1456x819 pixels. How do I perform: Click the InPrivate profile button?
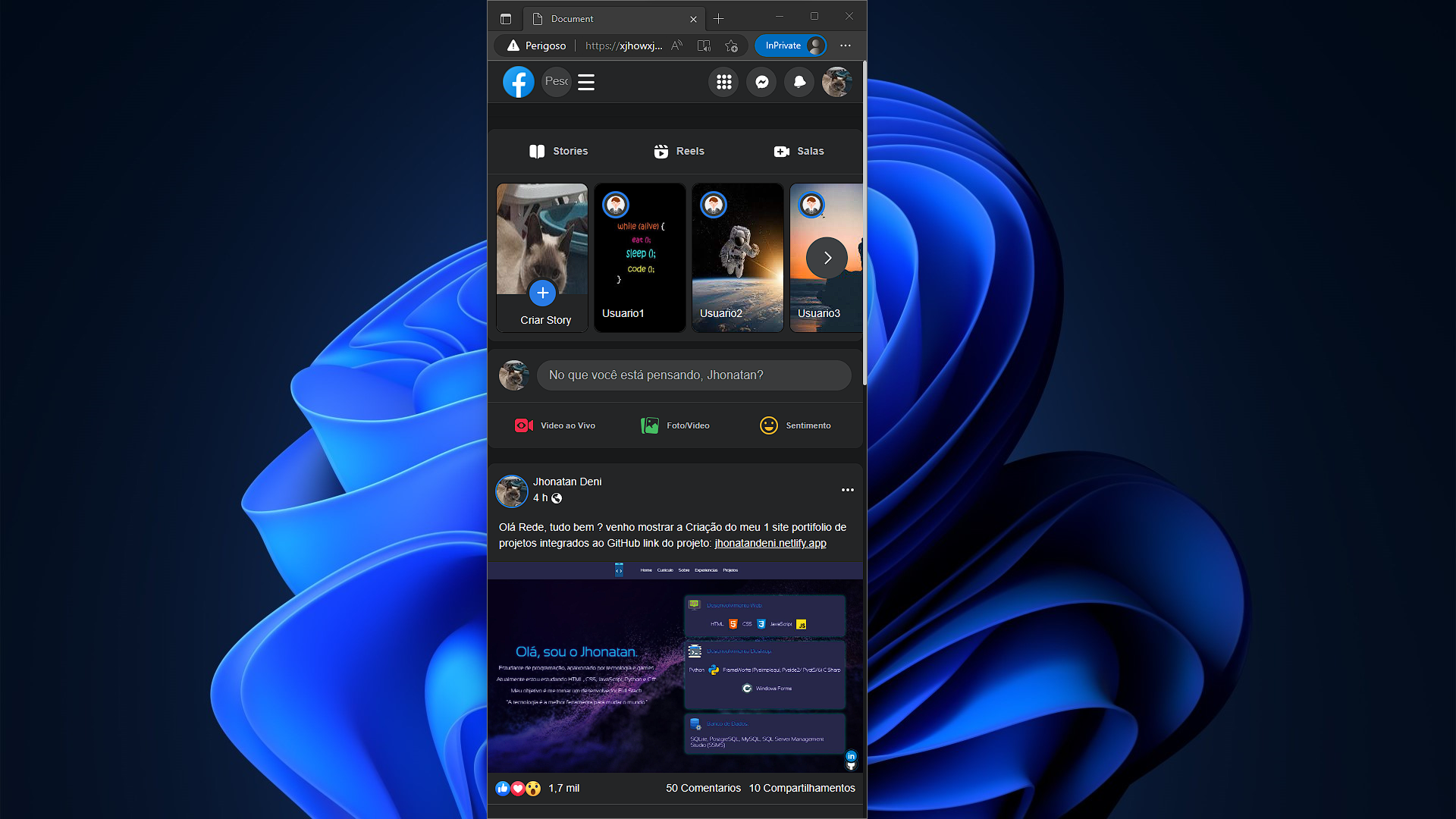791,45
